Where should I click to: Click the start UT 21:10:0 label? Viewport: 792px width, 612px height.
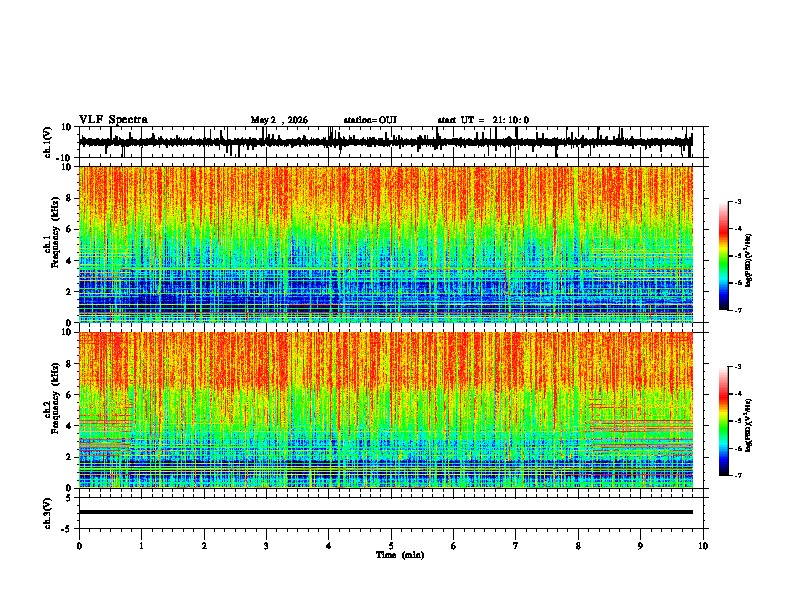click(483, 120)
